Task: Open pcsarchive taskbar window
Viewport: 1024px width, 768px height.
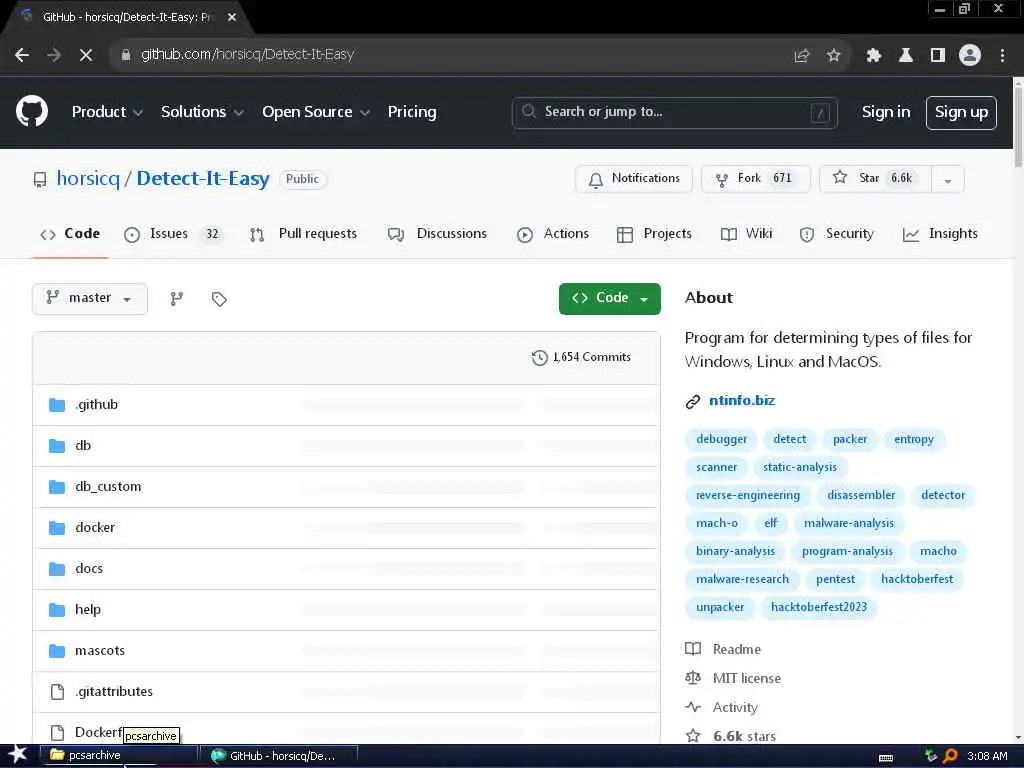Action: click(x=118, y=756)
